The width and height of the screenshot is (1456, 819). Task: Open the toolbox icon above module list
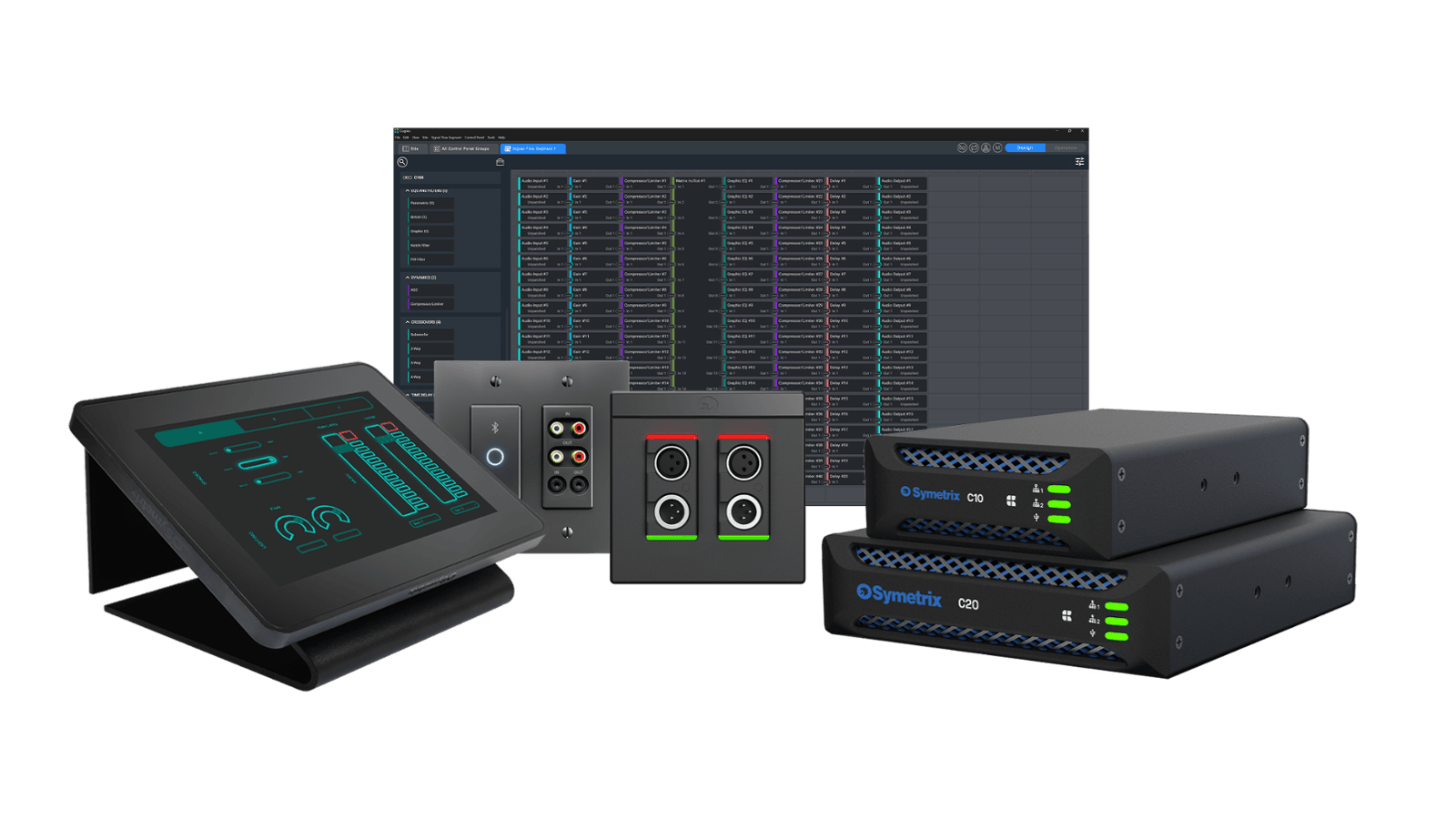(x=500, y=162)
